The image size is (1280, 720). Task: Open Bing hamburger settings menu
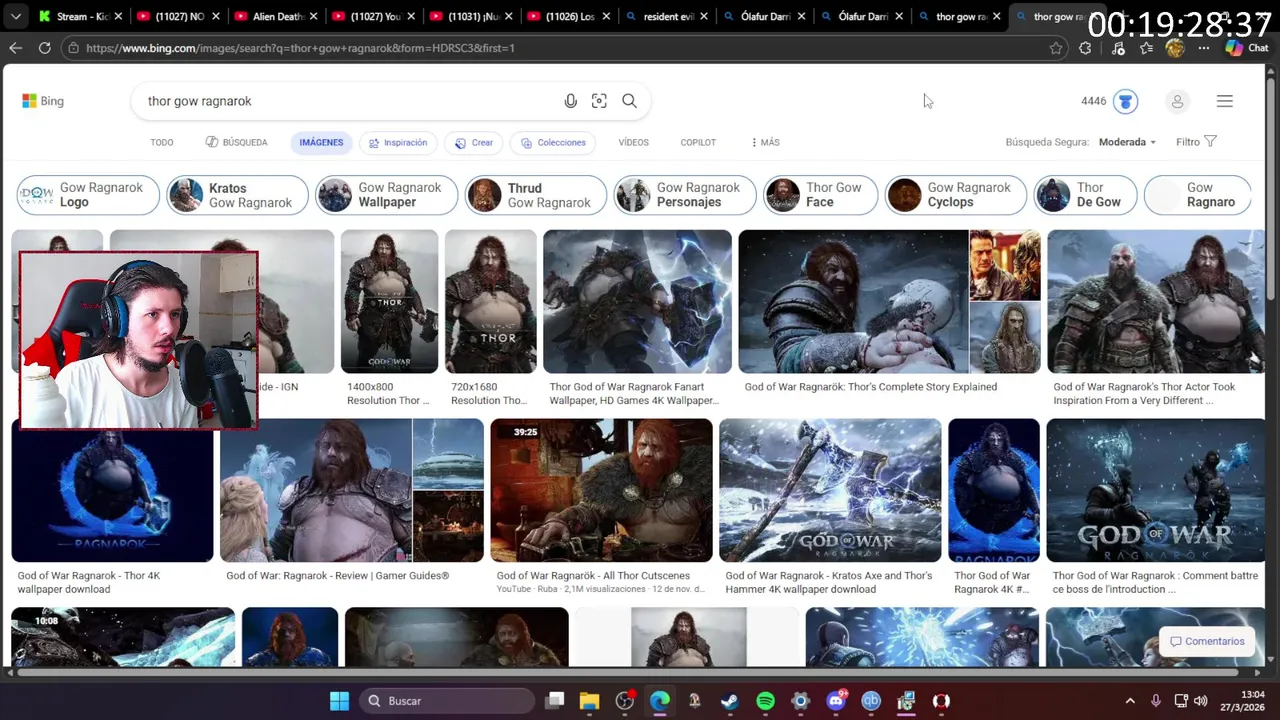point(1224,101)
